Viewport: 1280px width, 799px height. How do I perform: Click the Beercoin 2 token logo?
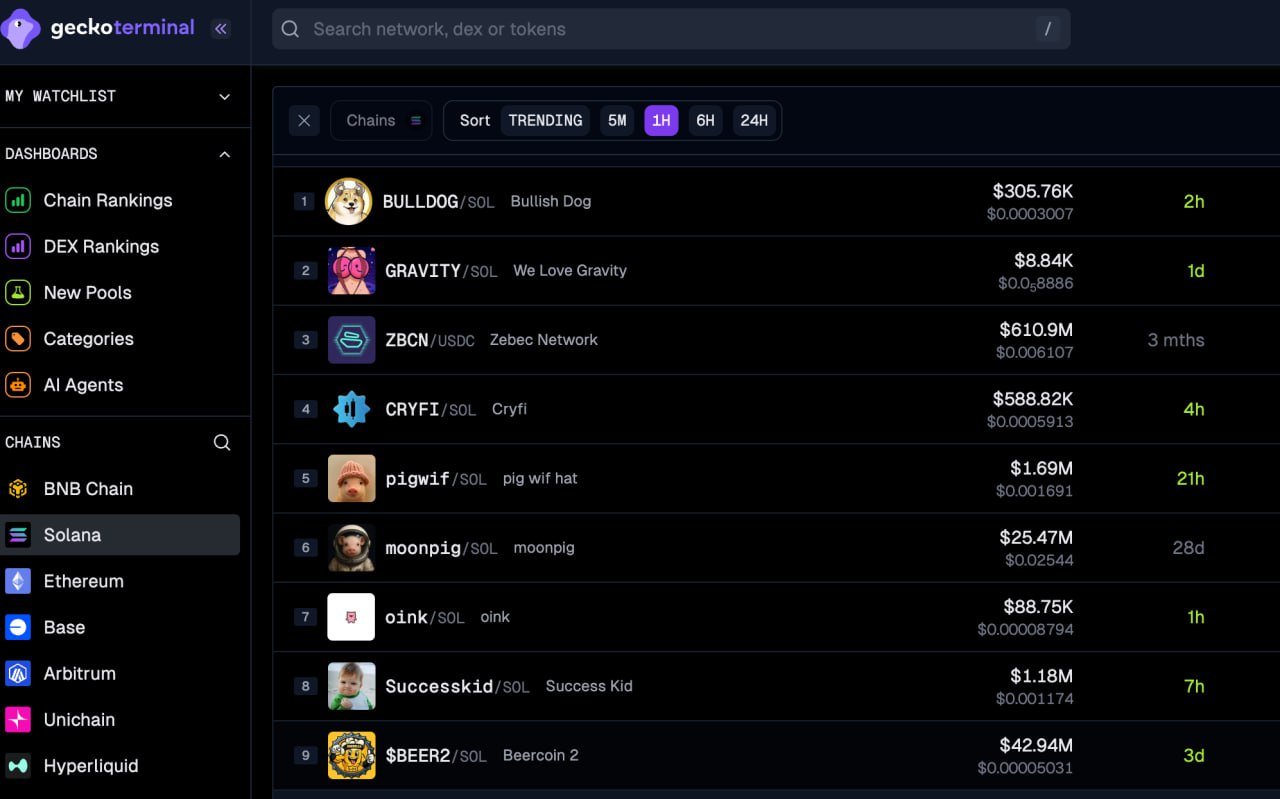[351, 755]
